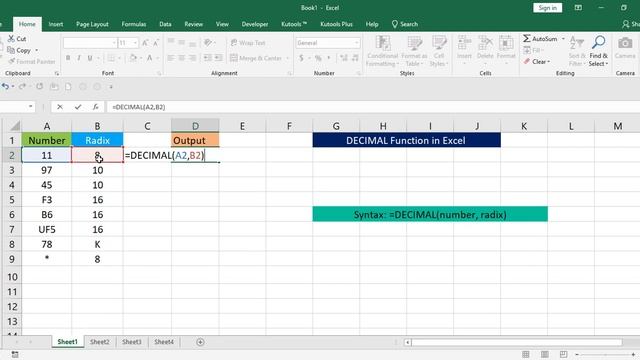Open the Developer tab

click(255, 24)
